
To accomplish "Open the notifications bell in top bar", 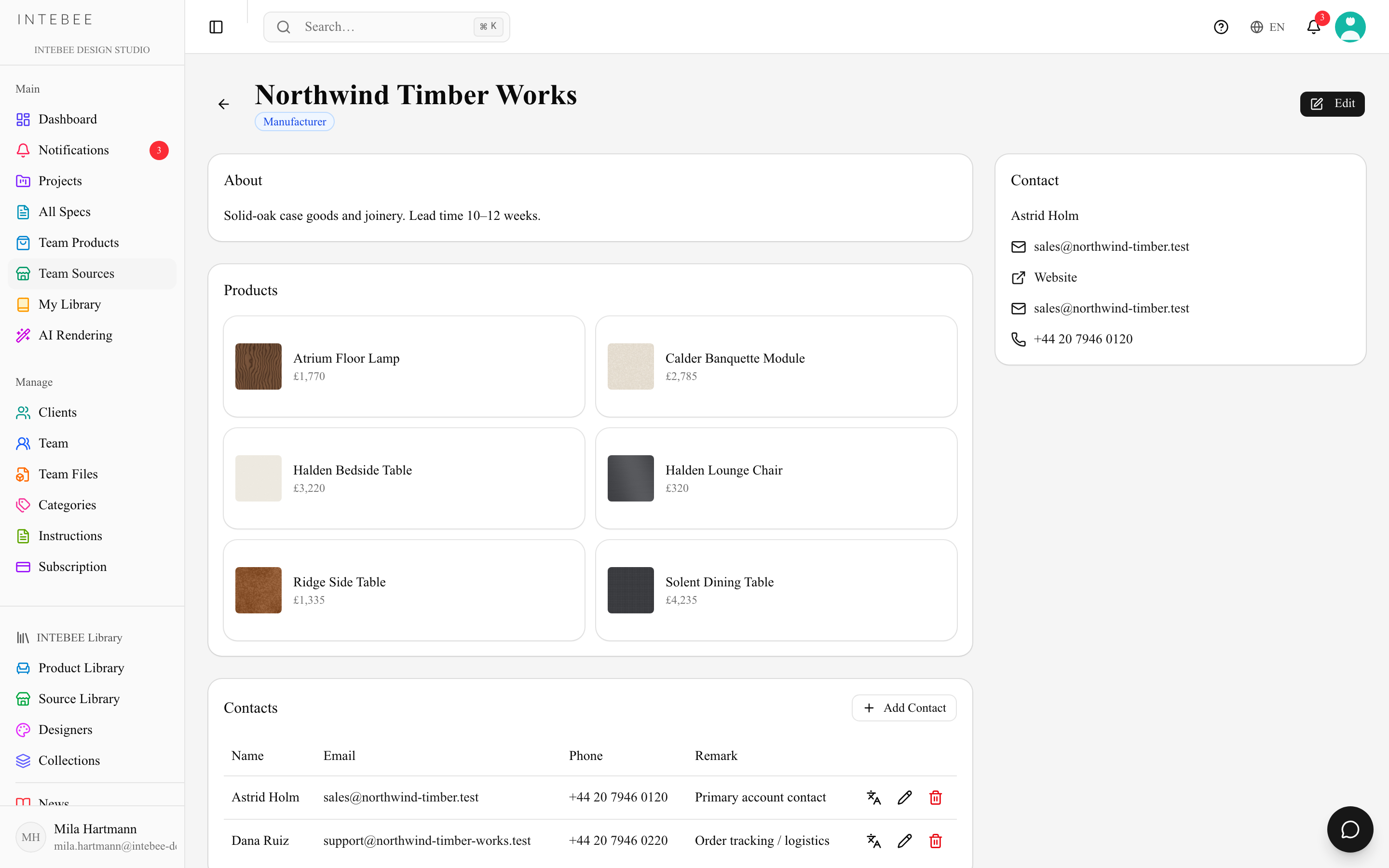I will pyautogui.click(x=1314, y=27).
